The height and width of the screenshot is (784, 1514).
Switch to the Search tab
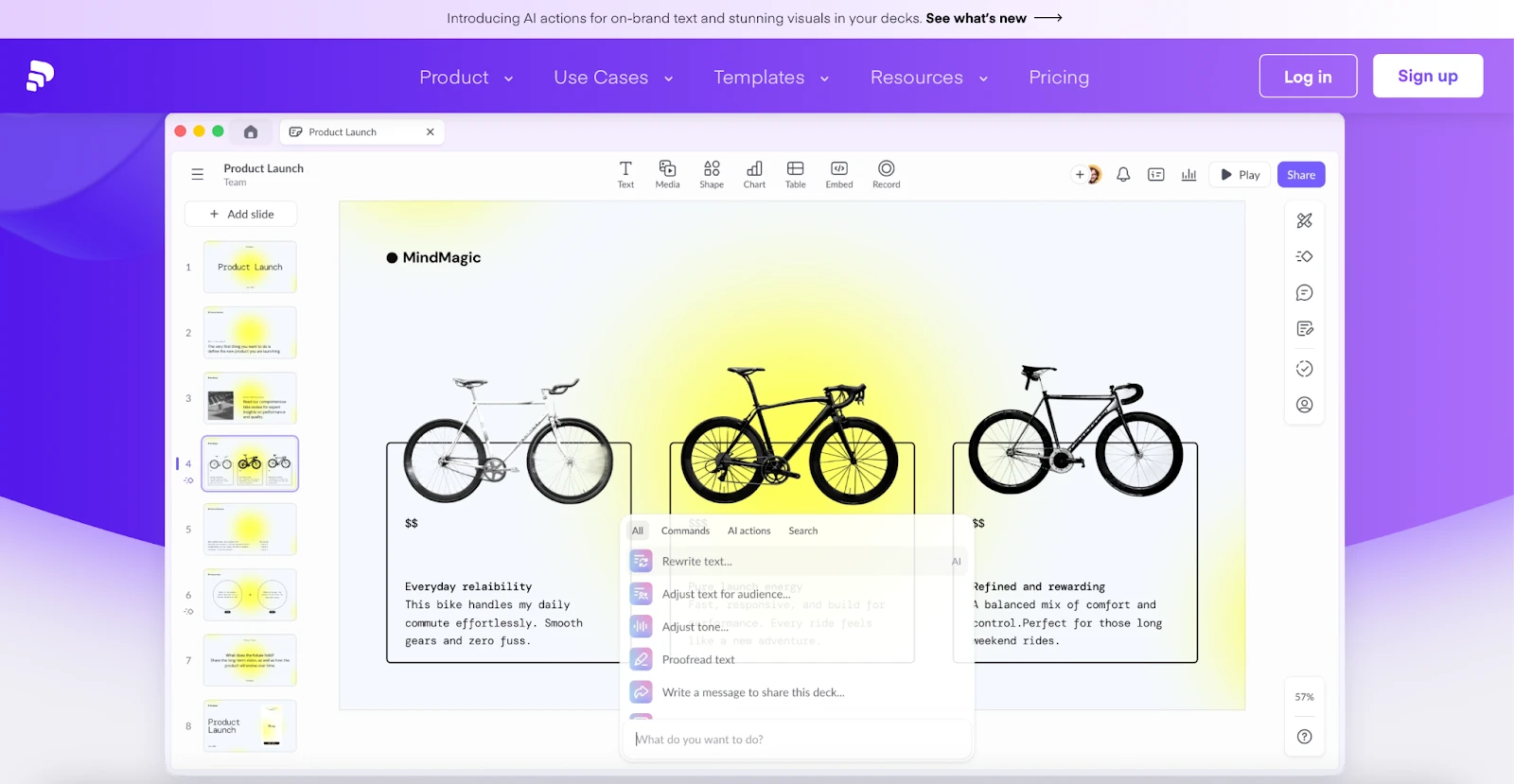(x=803, y=531)
